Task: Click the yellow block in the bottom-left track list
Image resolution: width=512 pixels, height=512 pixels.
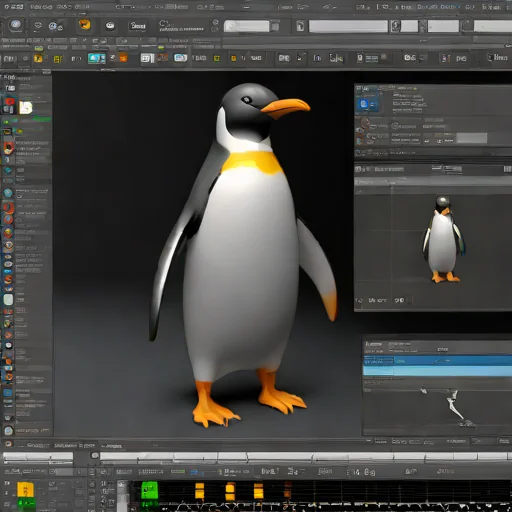Action: pyautogui.click(x=25, y=489)
